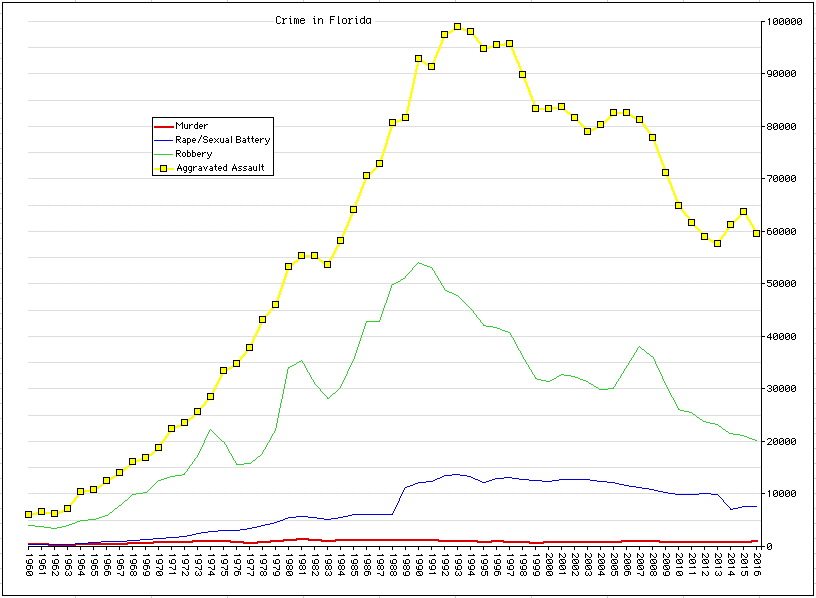Click the last Aggravated Assault marker at 2016
This screenshot has height=598, width=816.
[756, 233]
